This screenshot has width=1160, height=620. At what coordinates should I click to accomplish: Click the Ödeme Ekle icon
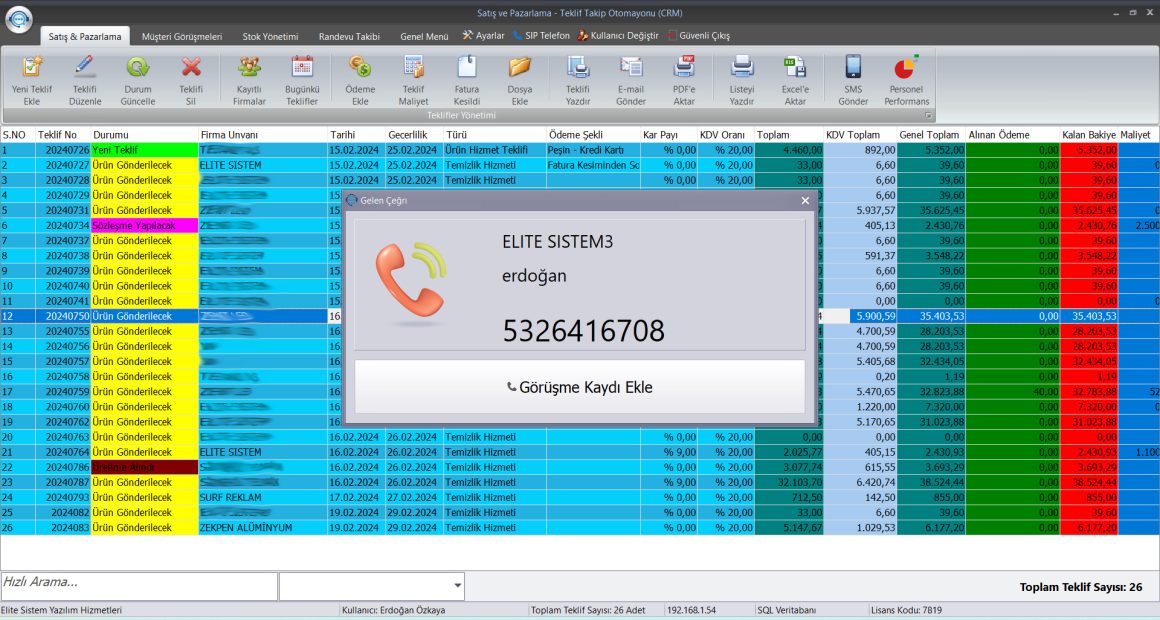(359, 80)
